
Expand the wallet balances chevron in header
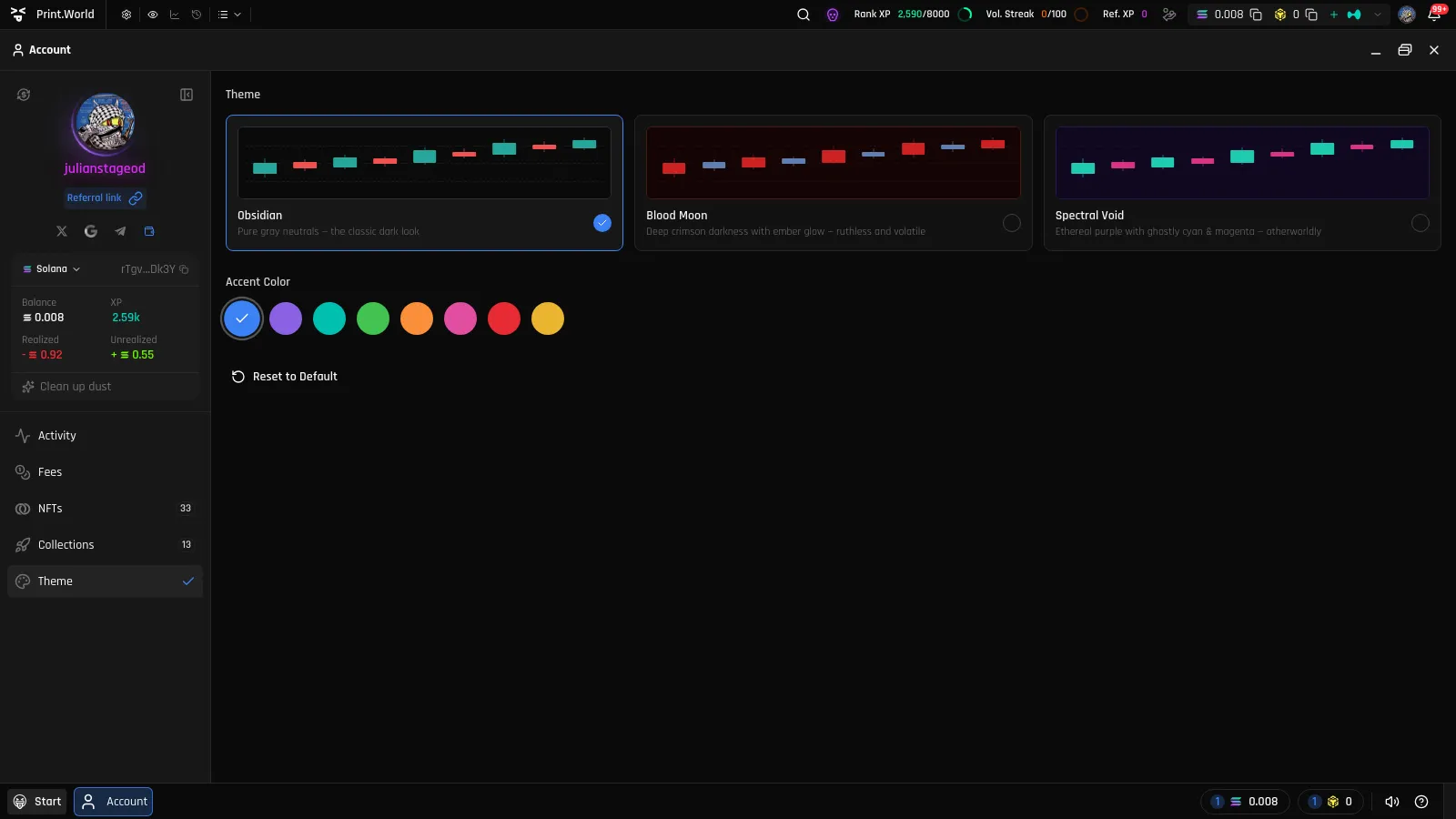tap(1378, 15)
